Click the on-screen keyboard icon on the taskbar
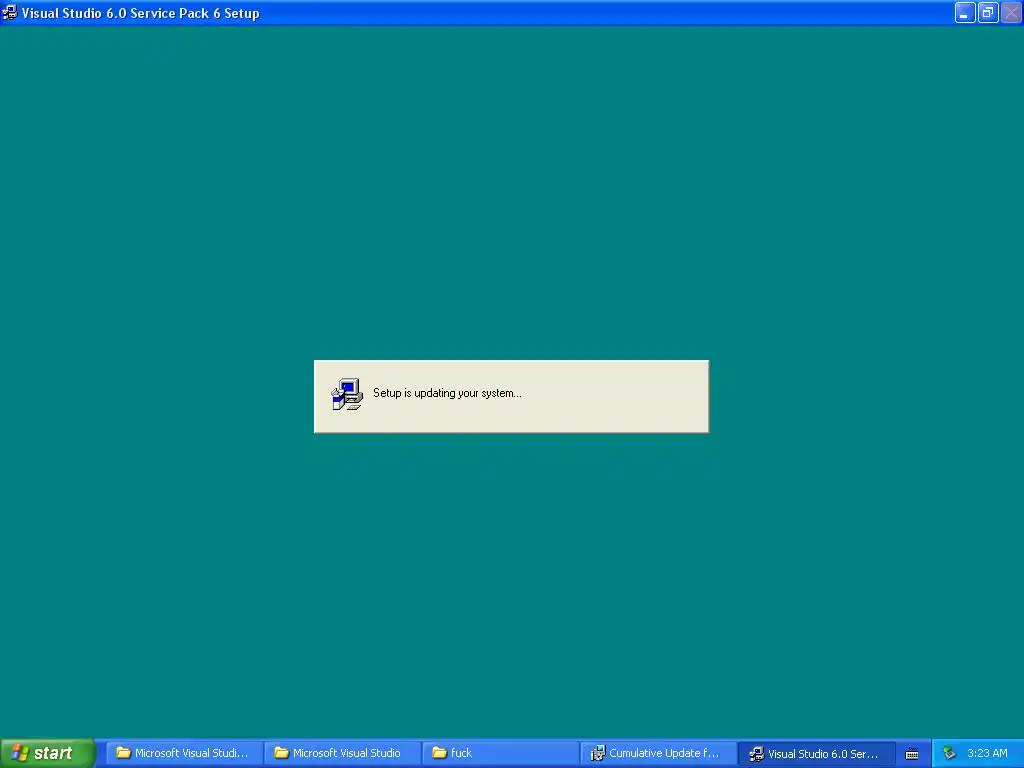1024x768 pixels. (912, 754)
